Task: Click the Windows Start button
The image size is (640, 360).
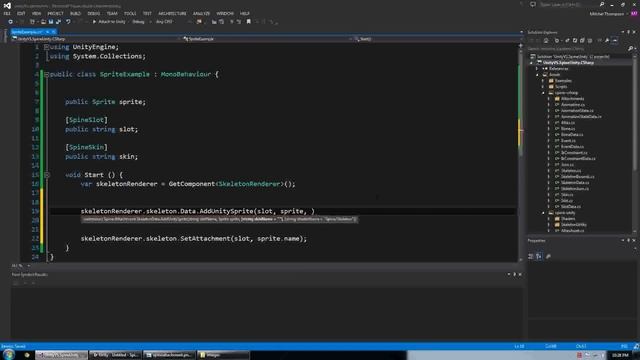Action: 9,354
